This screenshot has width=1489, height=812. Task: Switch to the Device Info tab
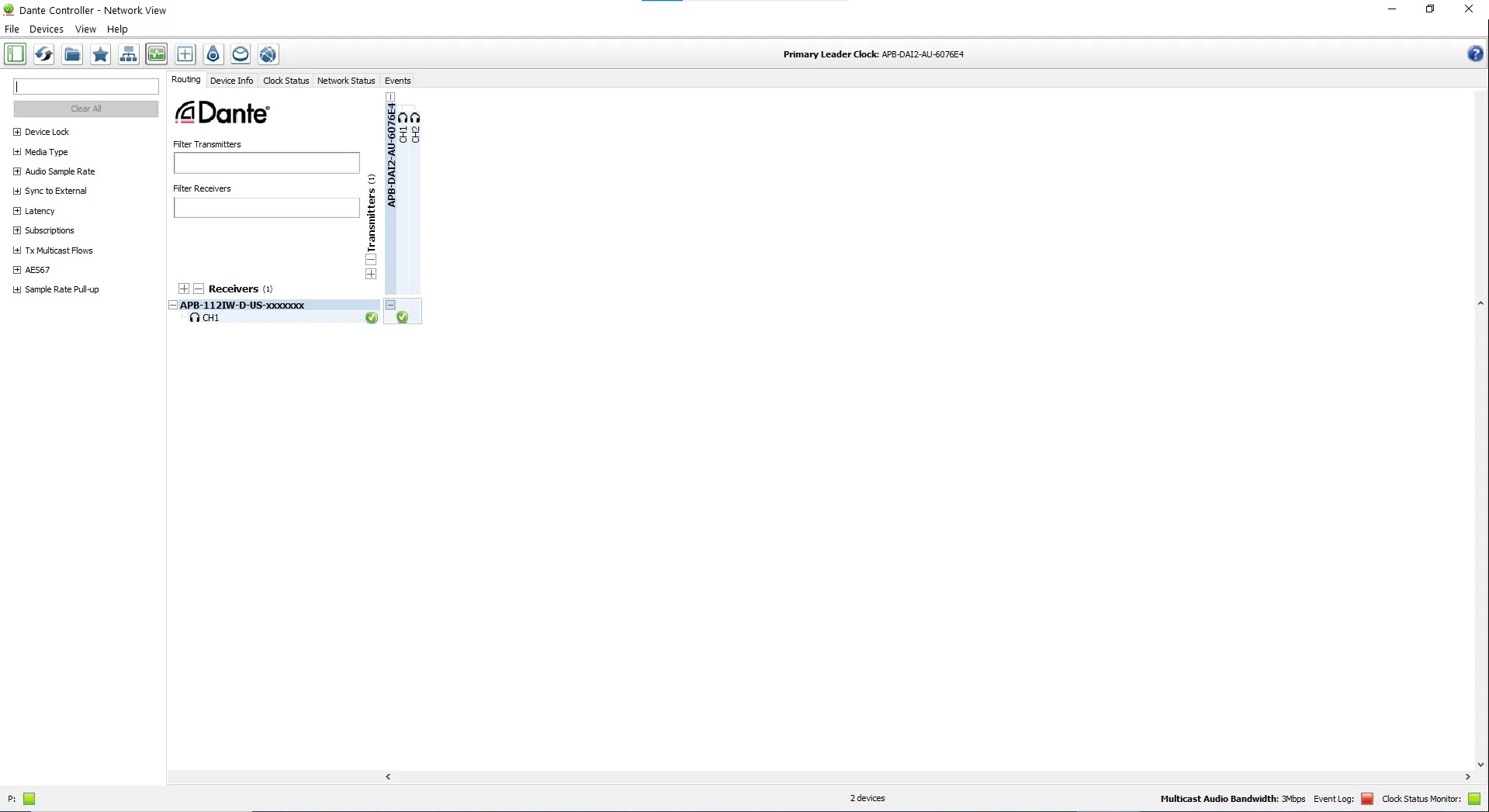click(231, 81)
